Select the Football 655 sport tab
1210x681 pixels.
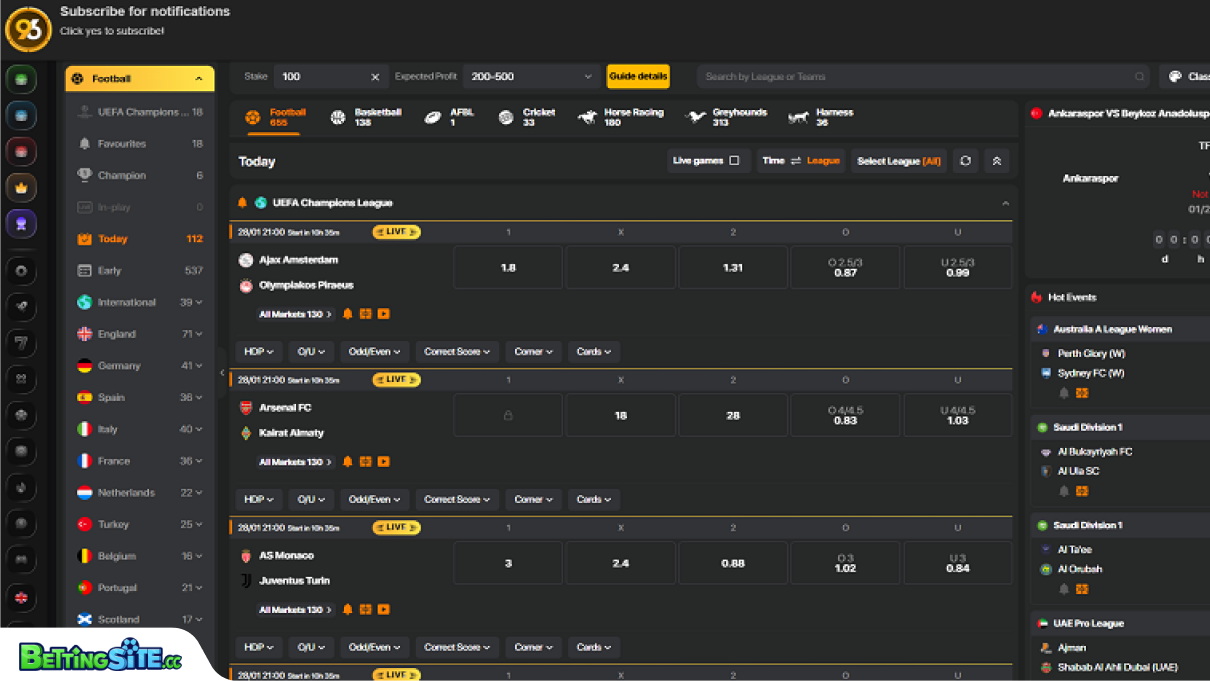click(276, 118)
